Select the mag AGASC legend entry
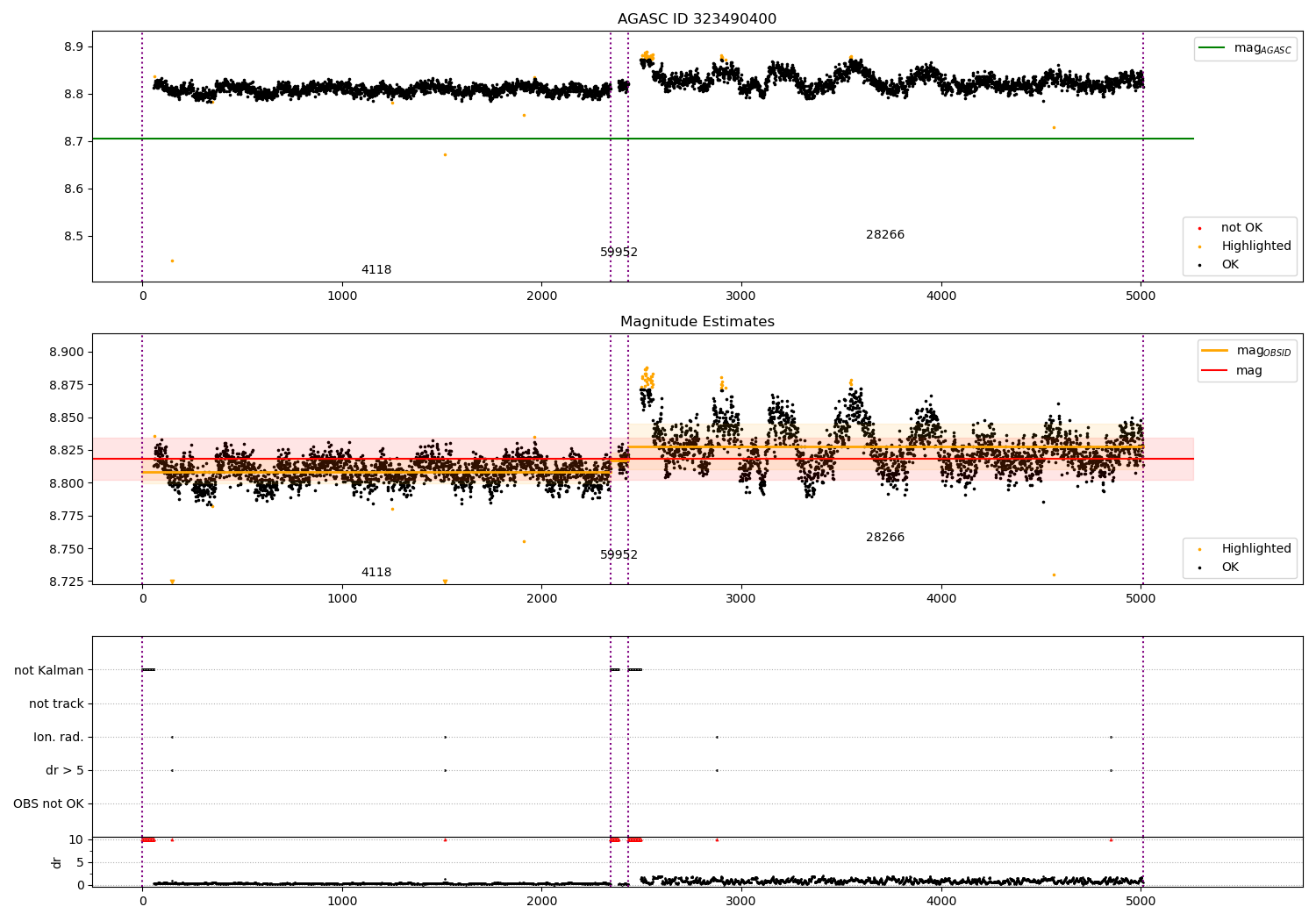Image resolution: width=1316 pixels, height=921 pixels. pyautogui.click(x=1246, y=48)
